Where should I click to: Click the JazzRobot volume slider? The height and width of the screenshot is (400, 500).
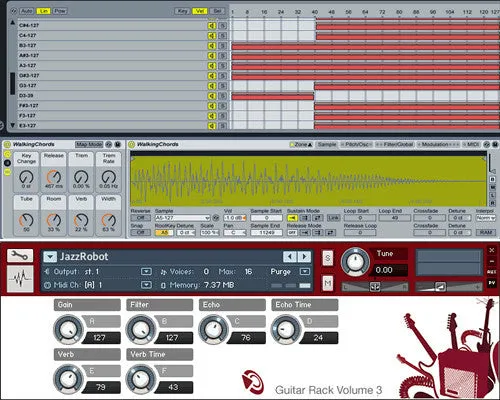click(449, 286)
